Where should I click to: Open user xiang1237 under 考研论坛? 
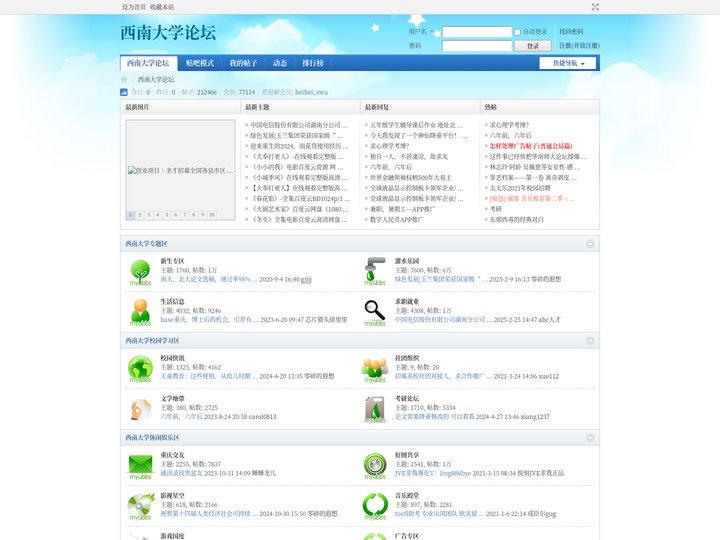point(535,417)
